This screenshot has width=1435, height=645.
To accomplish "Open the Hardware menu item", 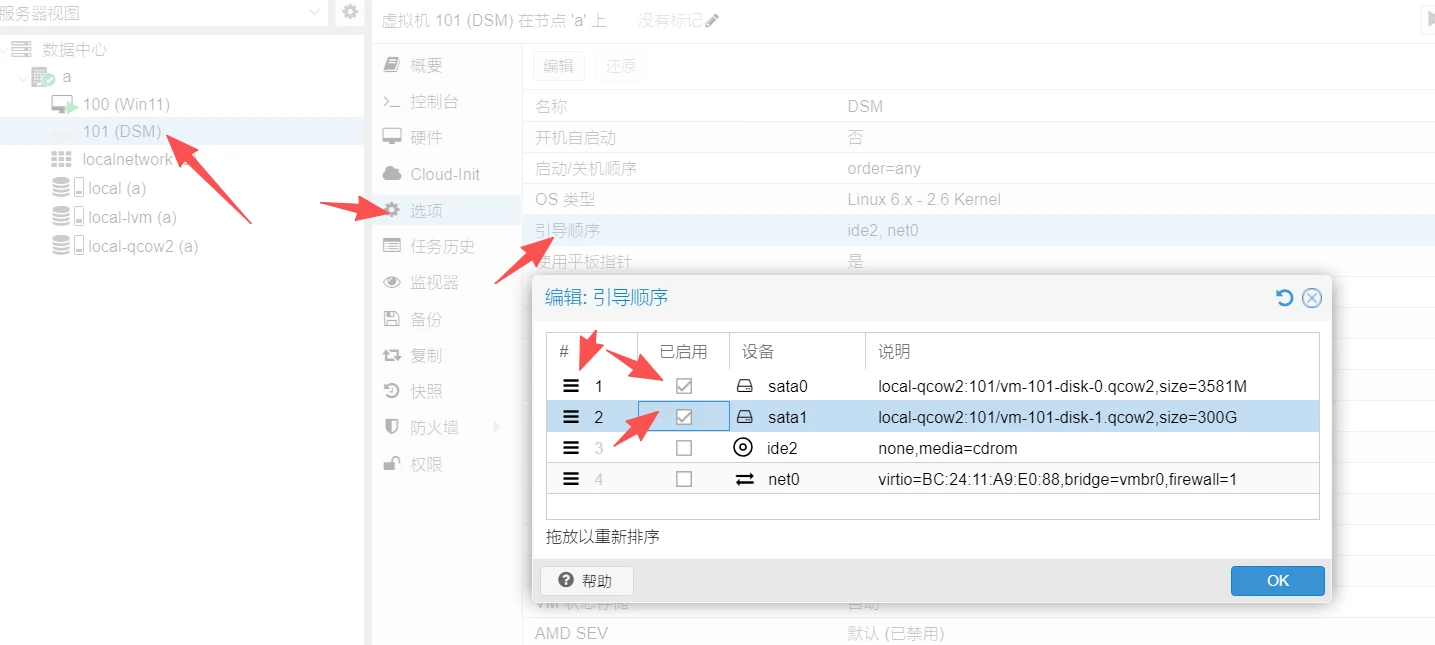I will (x=426, y=138).
